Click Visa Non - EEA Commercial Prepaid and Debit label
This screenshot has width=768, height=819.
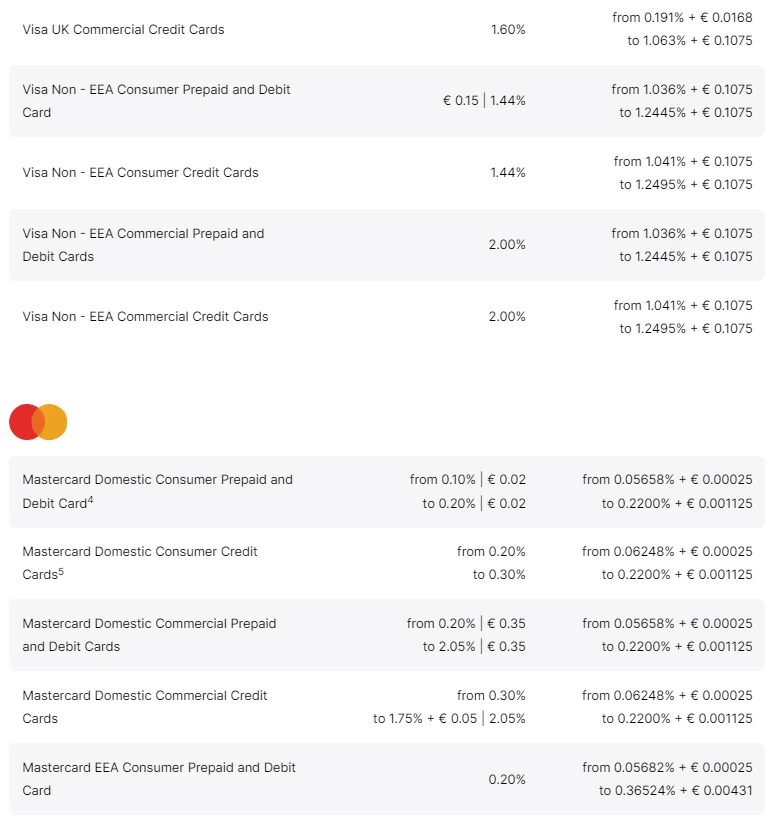[143, 245]
